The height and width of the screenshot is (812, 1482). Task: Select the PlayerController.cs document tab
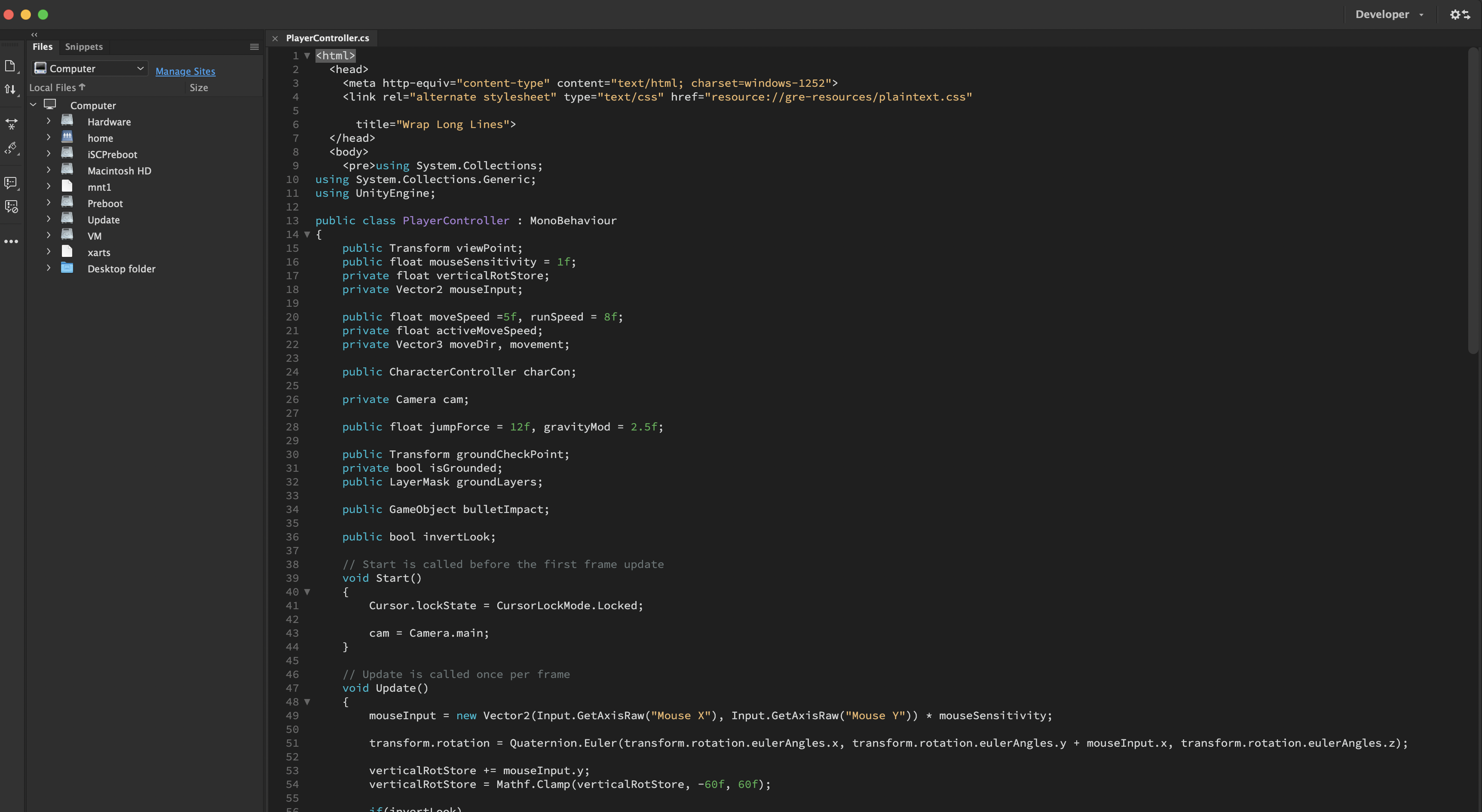(328, 38)
